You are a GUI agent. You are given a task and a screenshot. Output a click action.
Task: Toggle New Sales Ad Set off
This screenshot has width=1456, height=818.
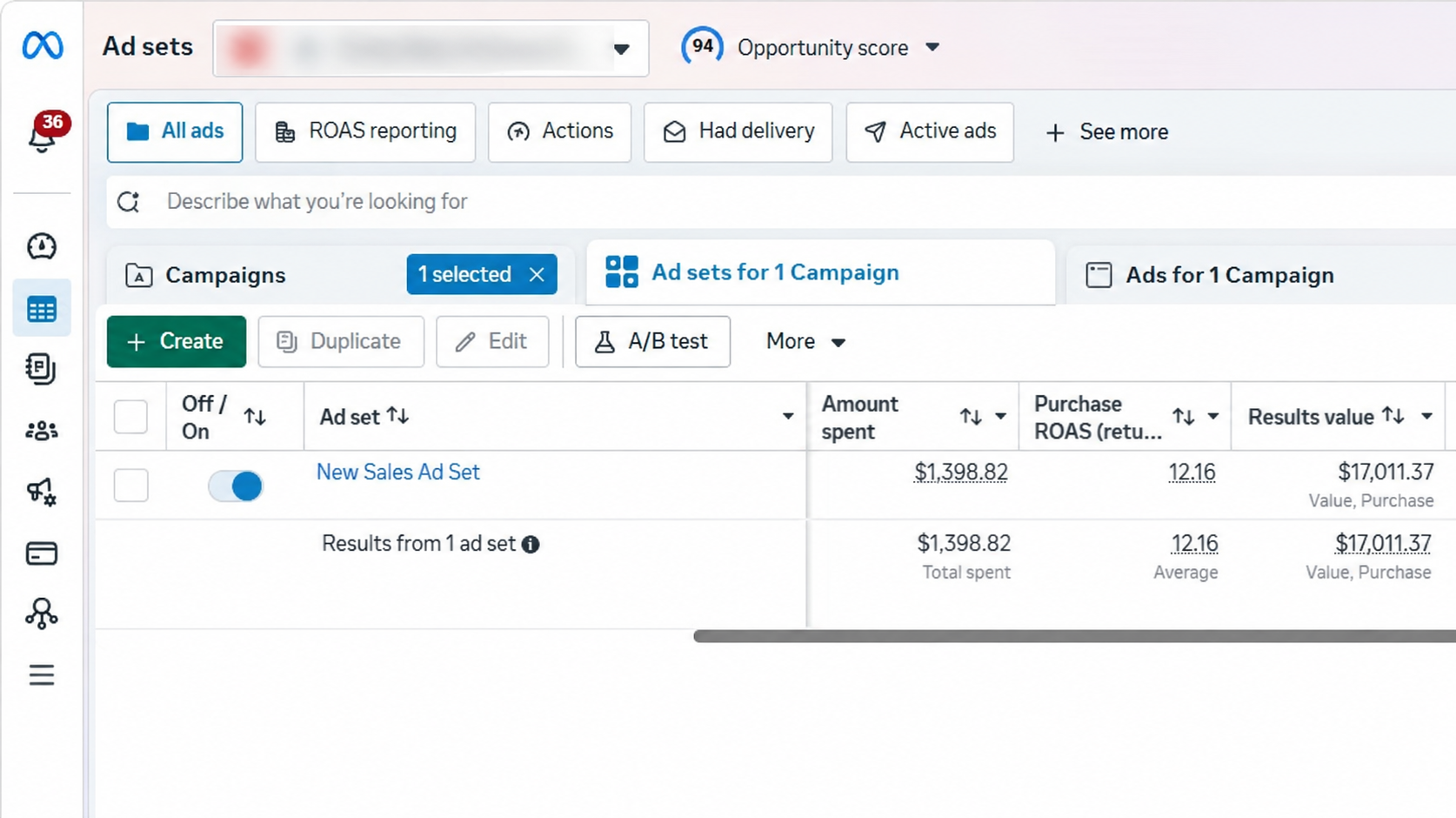pos(236,486)
